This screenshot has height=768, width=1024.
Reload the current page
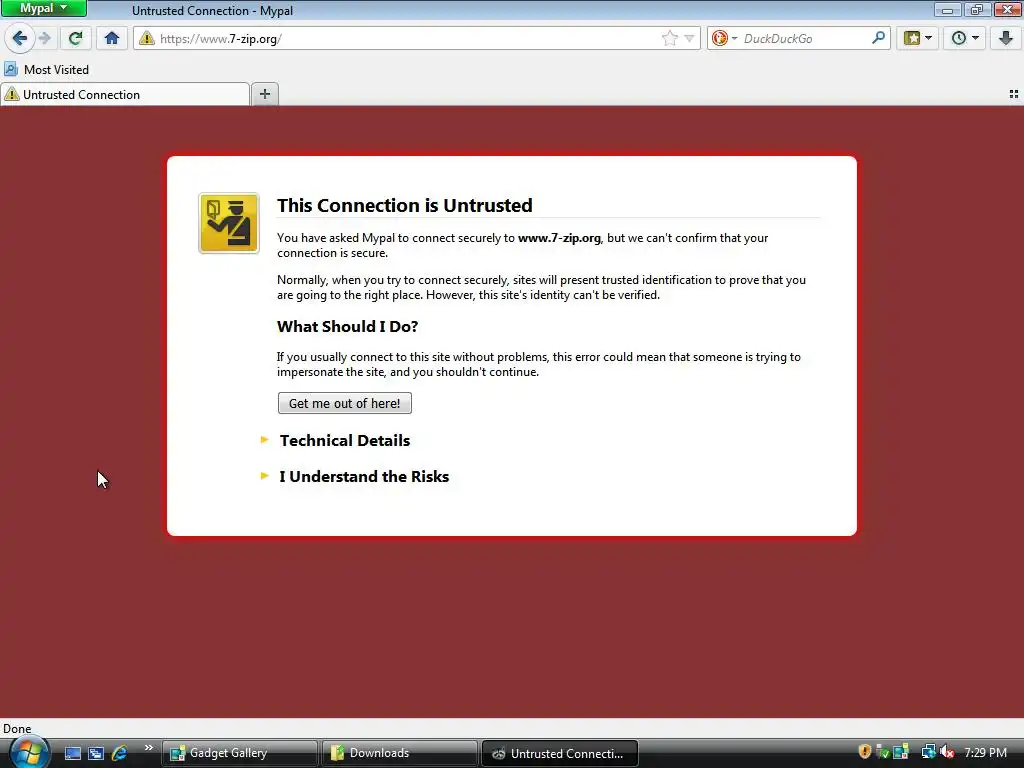[x=76, y=38]
